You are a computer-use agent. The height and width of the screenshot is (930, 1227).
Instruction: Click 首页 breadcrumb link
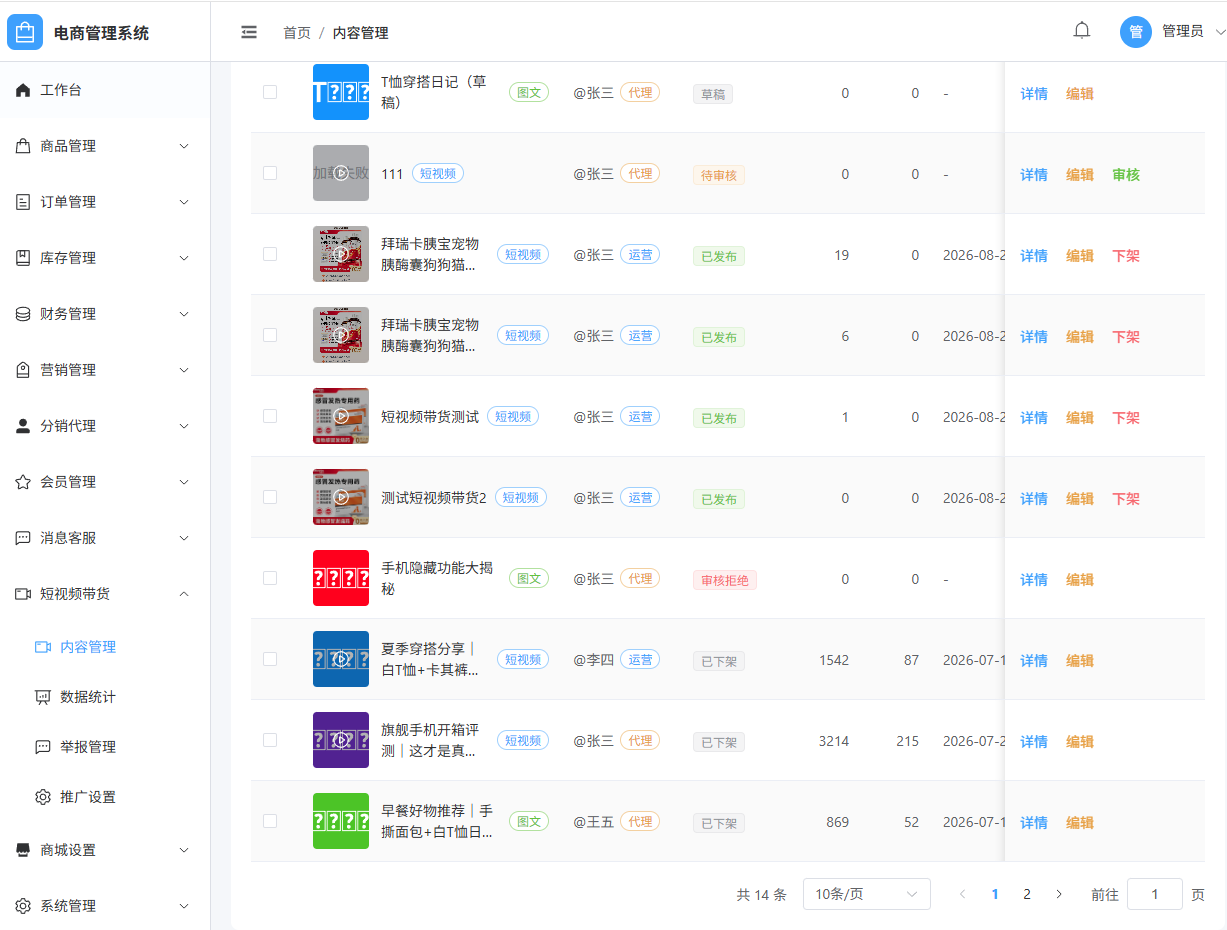297,33
